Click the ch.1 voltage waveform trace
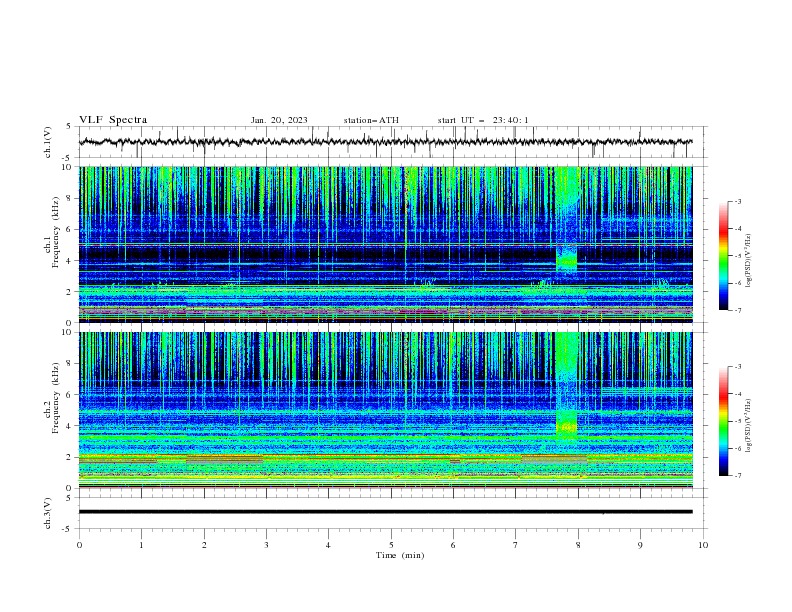This screenshot has height=612, width=792. 385,141
